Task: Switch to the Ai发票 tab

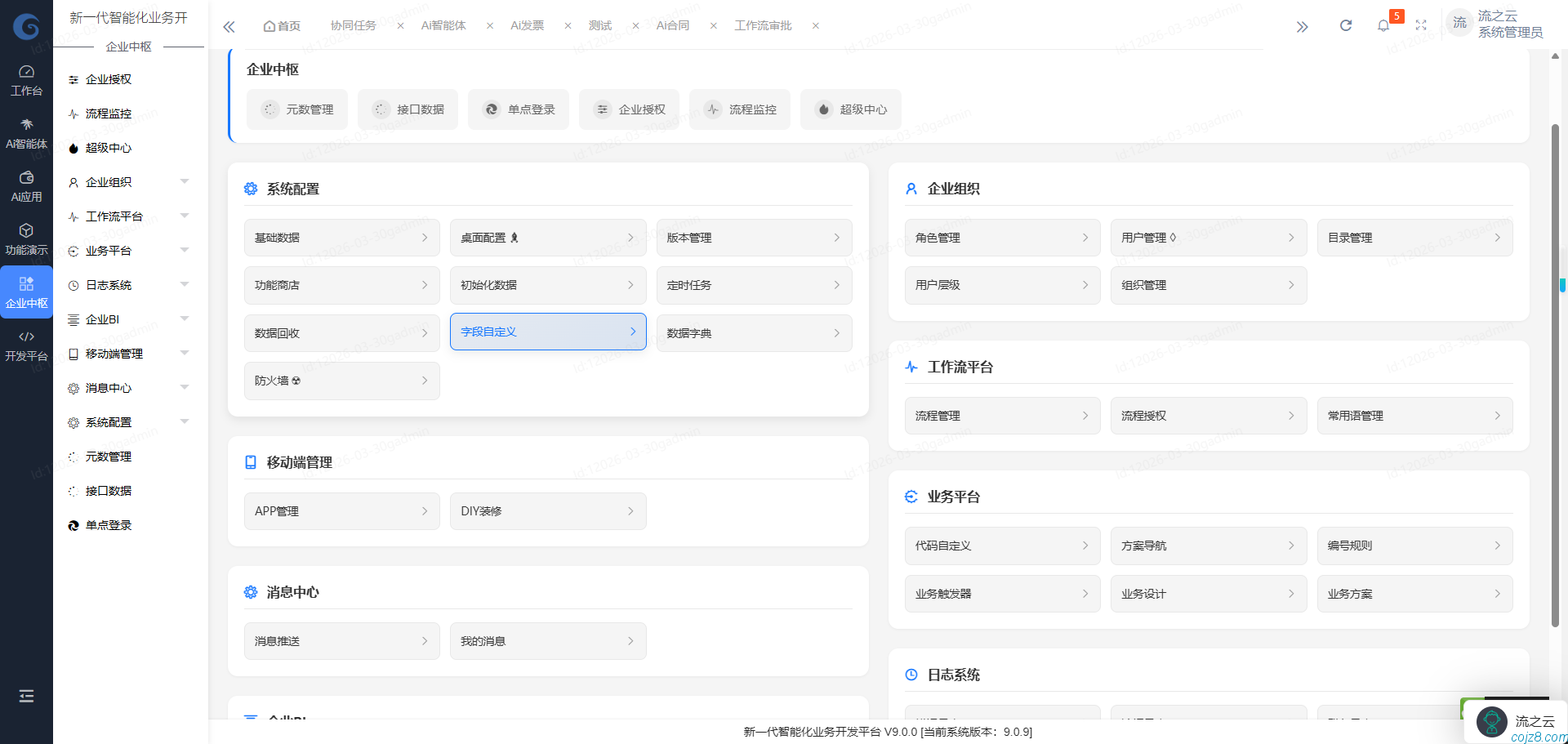Action: tap(527, 25)
